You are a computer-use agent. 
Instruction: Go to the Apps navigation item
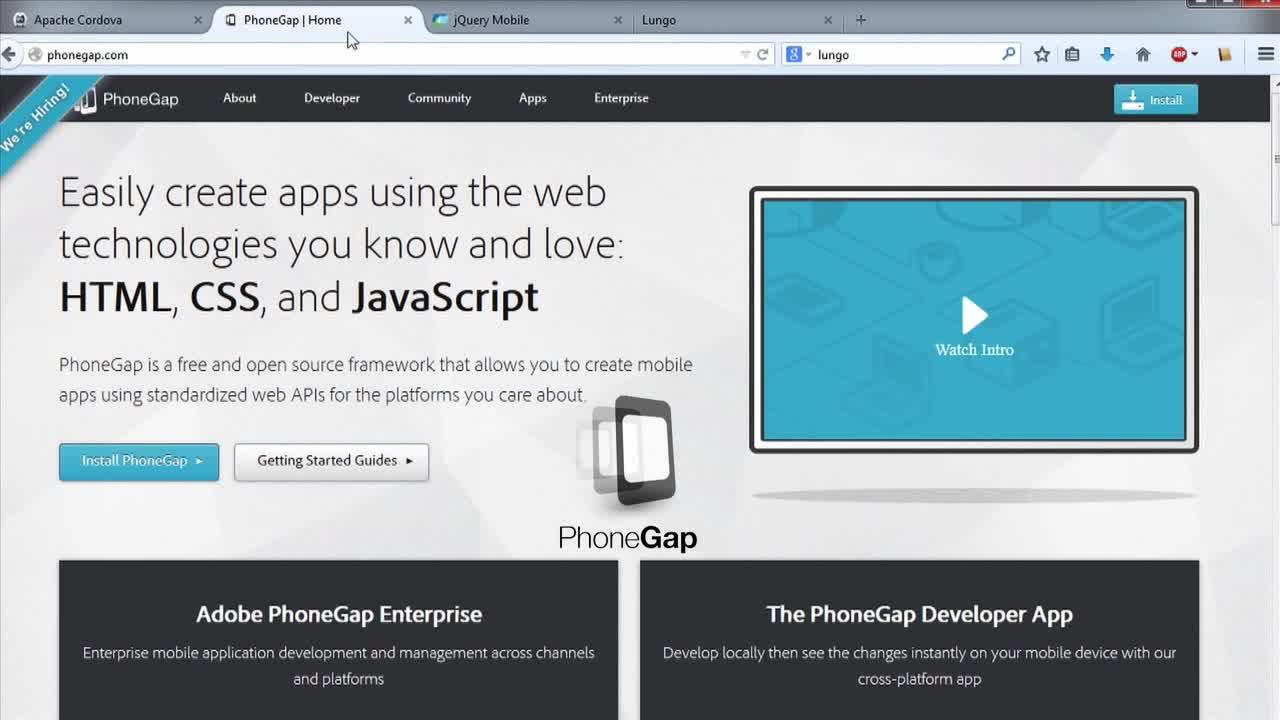point(533,98)
